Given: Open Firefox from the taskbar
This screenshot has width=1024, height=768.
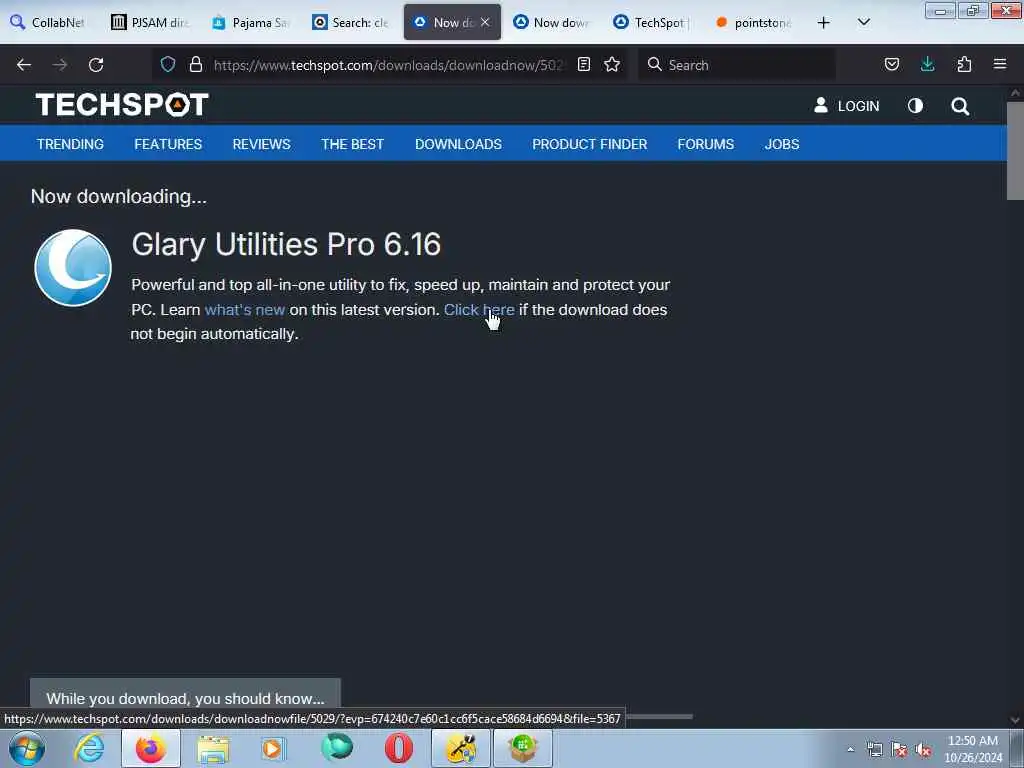Looking at the screenshot, I should 151,748.
